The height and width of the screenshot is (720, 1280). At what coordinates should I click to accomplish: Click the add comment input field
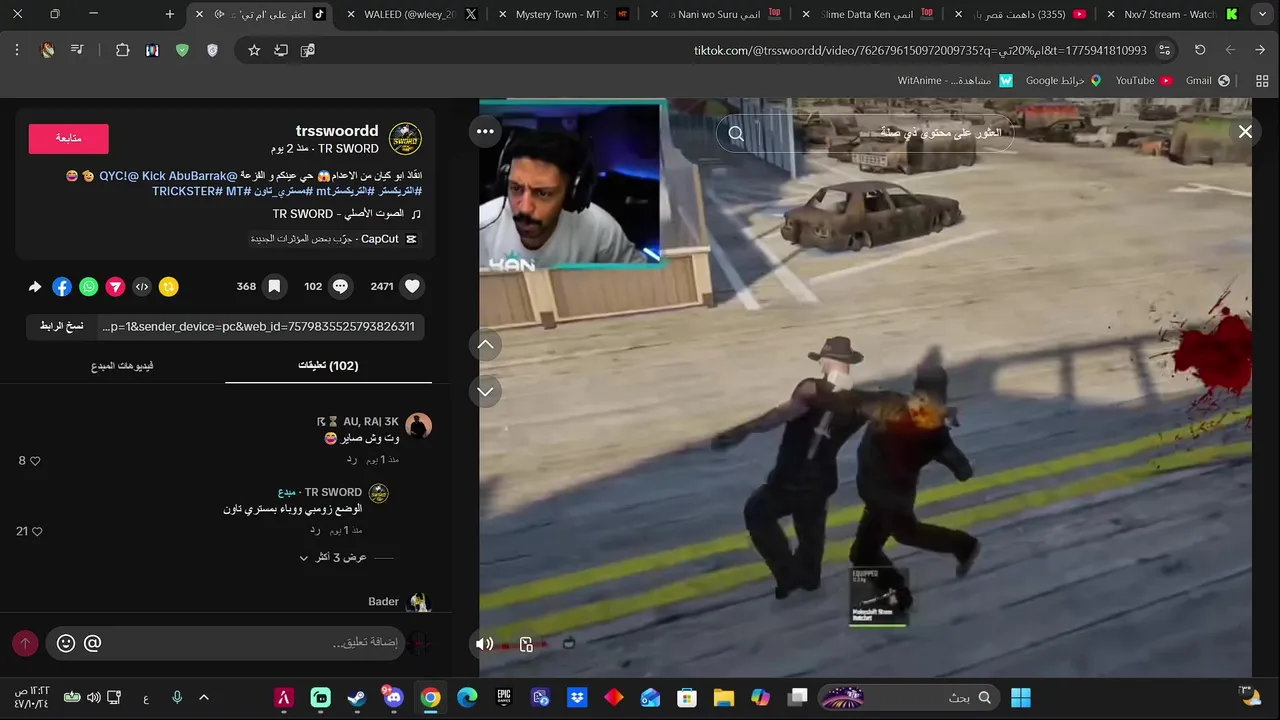225,643
